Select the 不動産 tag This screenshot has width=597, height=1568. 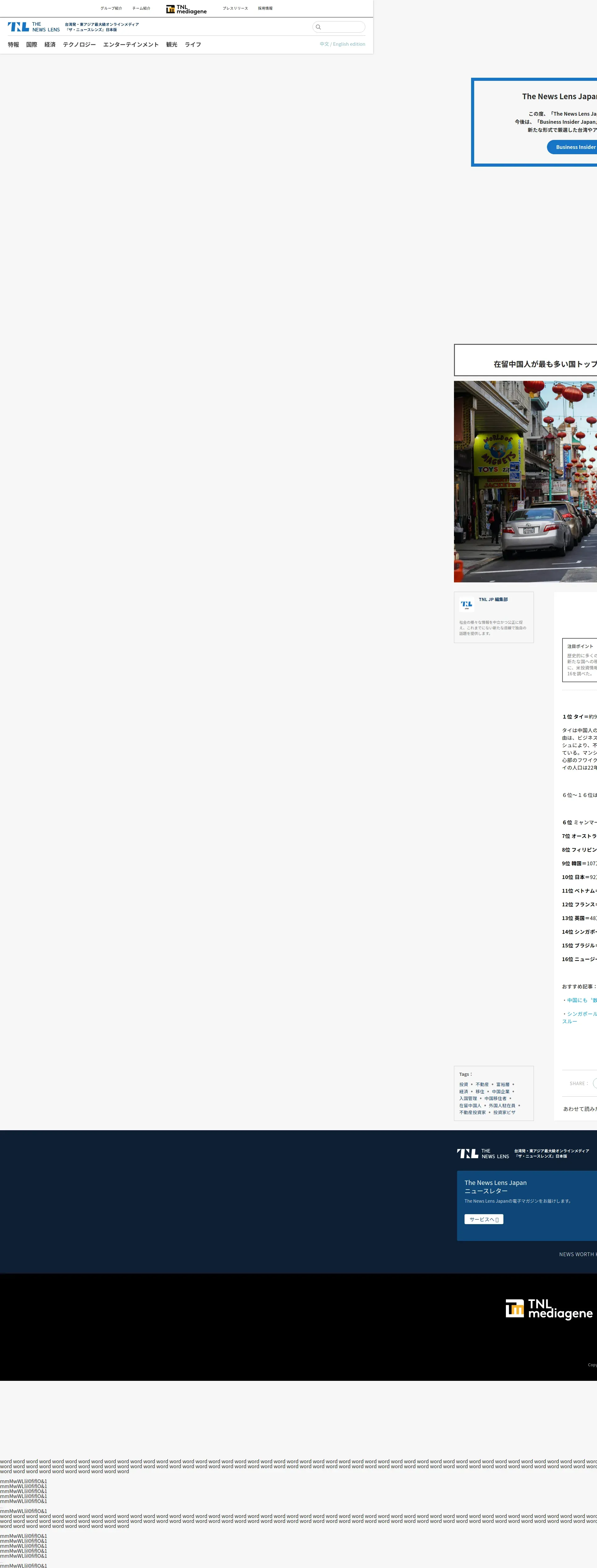pos(481,1084)
